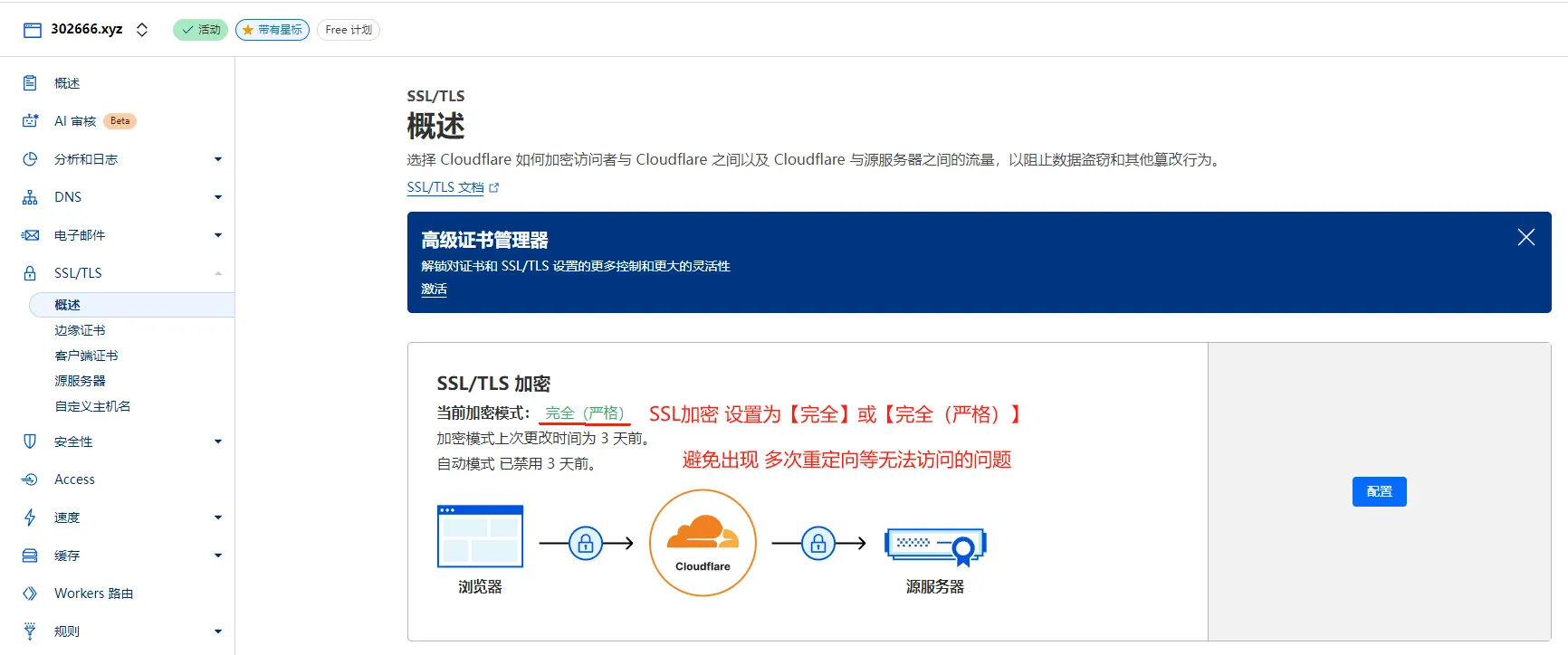Collapse the SSL/TLS section arrow
This screenshot has width=1568, height=655.
[x=218, y=273]
